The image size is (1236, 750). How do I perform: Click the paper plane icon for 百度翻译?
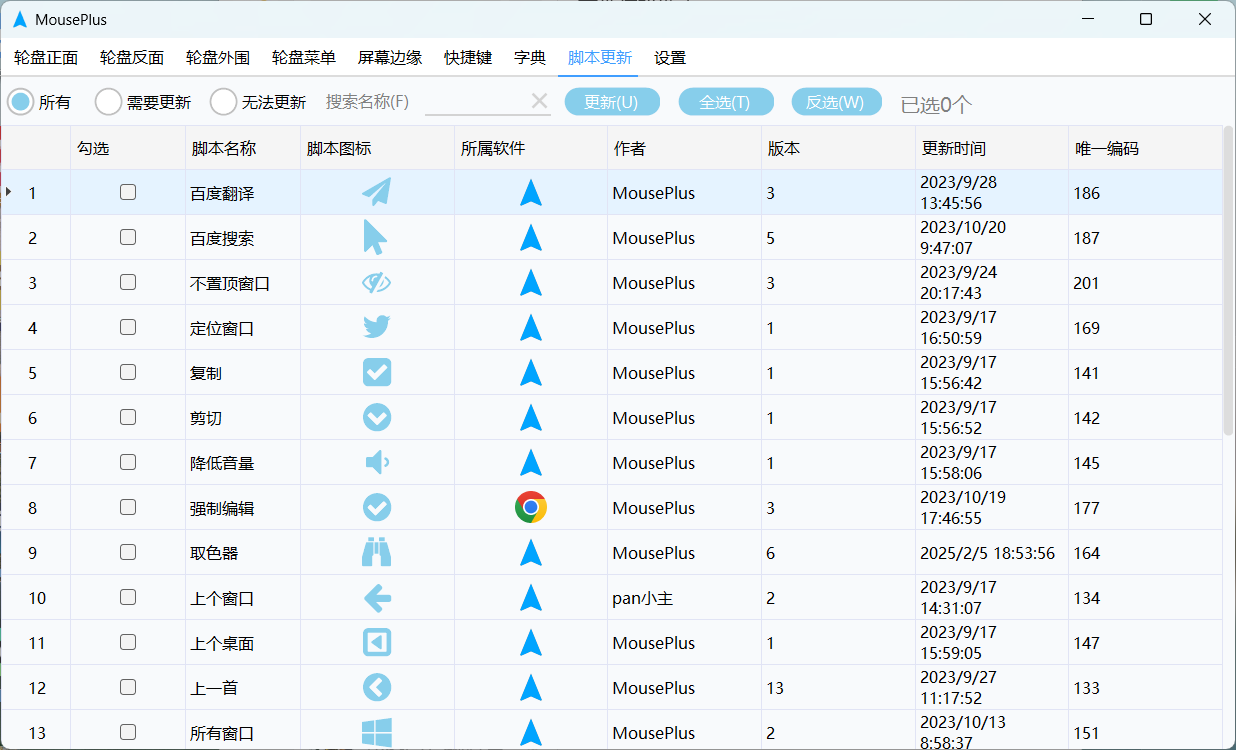pyautogui.click(x=377, y=192)
